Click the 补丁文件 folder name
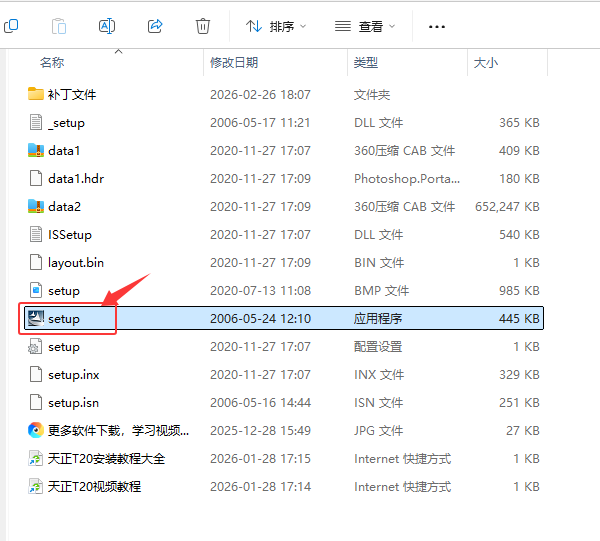This screenshot has width=600, height=541. click(72, 95)
